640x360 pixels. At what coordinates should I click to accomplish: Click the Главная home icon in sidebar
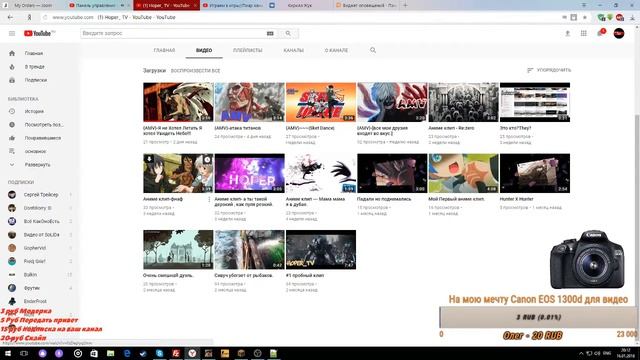pos(12,53)
